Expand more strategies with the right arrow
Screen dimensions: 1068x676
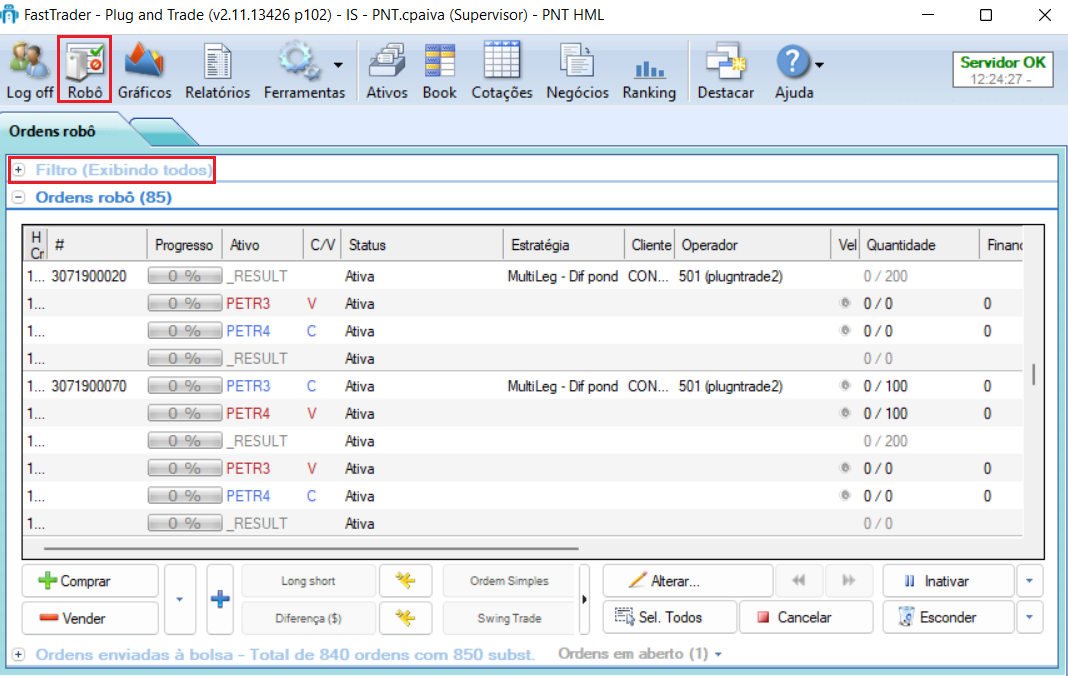[x=584, y=600]
